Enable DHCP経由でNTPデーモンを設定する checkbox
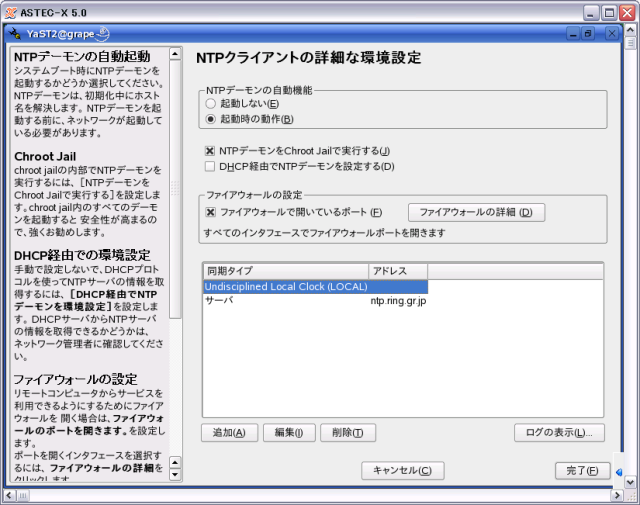Image resolution: width=640 pixels, height=505 pixels. 209,167
